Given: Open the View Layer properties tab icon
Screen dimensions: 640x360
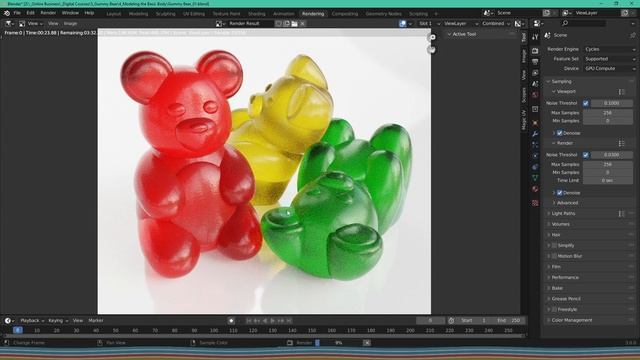Looking at the screenshot, I should click(x=535, y=73).
